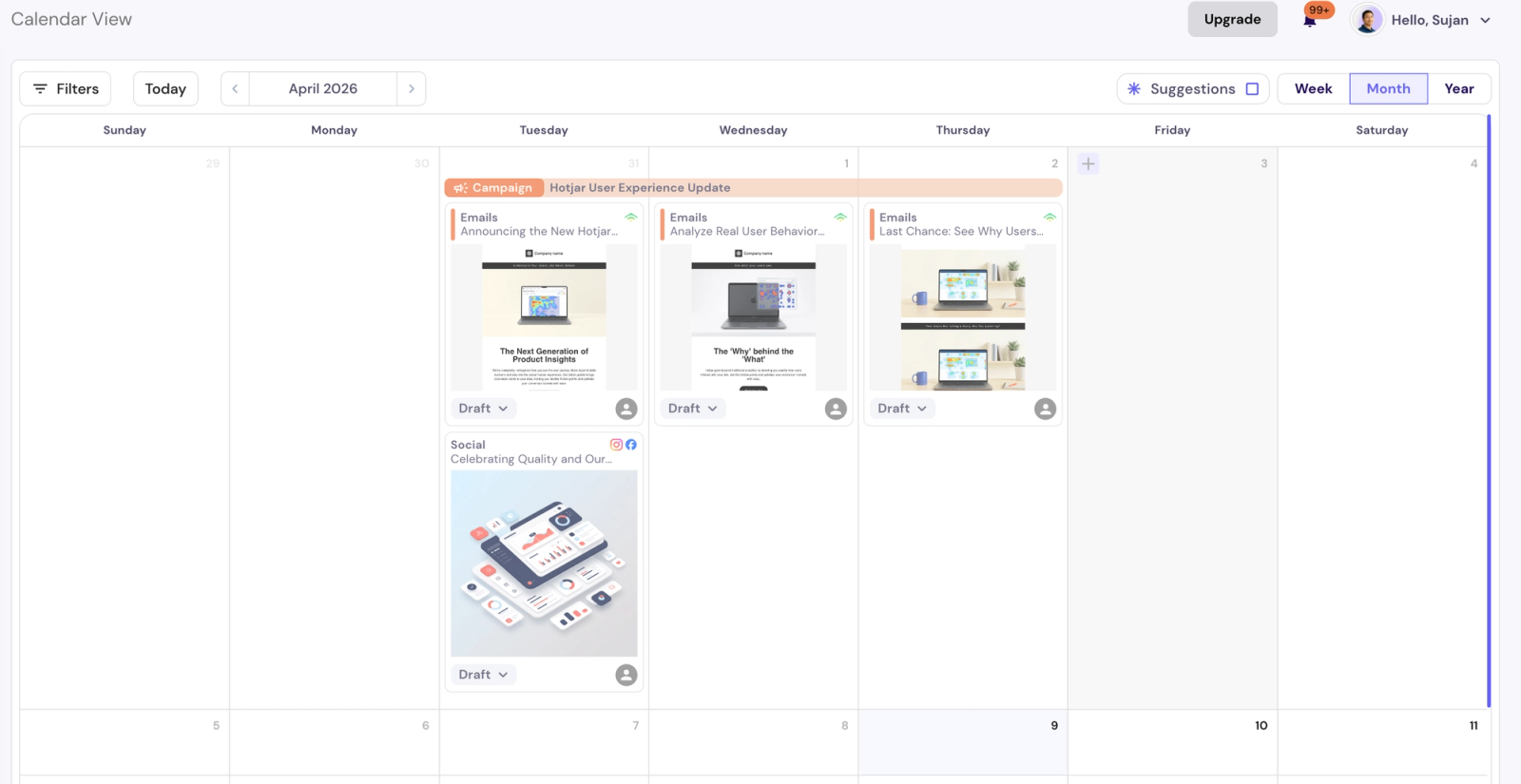
Task: Open the Social post dashboard image
Action: pos(544,564)
